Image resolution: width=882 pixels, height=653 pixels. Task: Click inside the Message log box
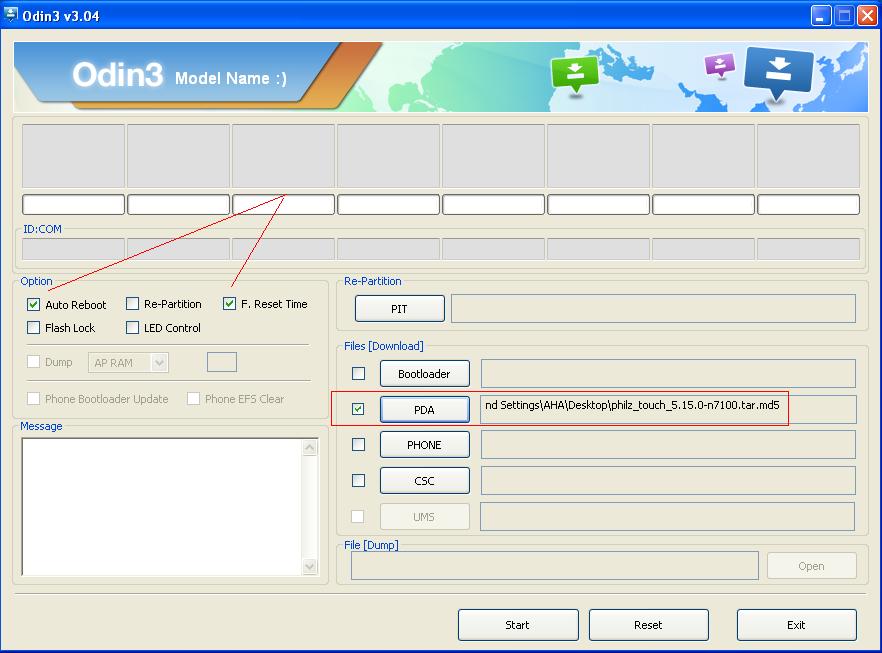point(162,507)
